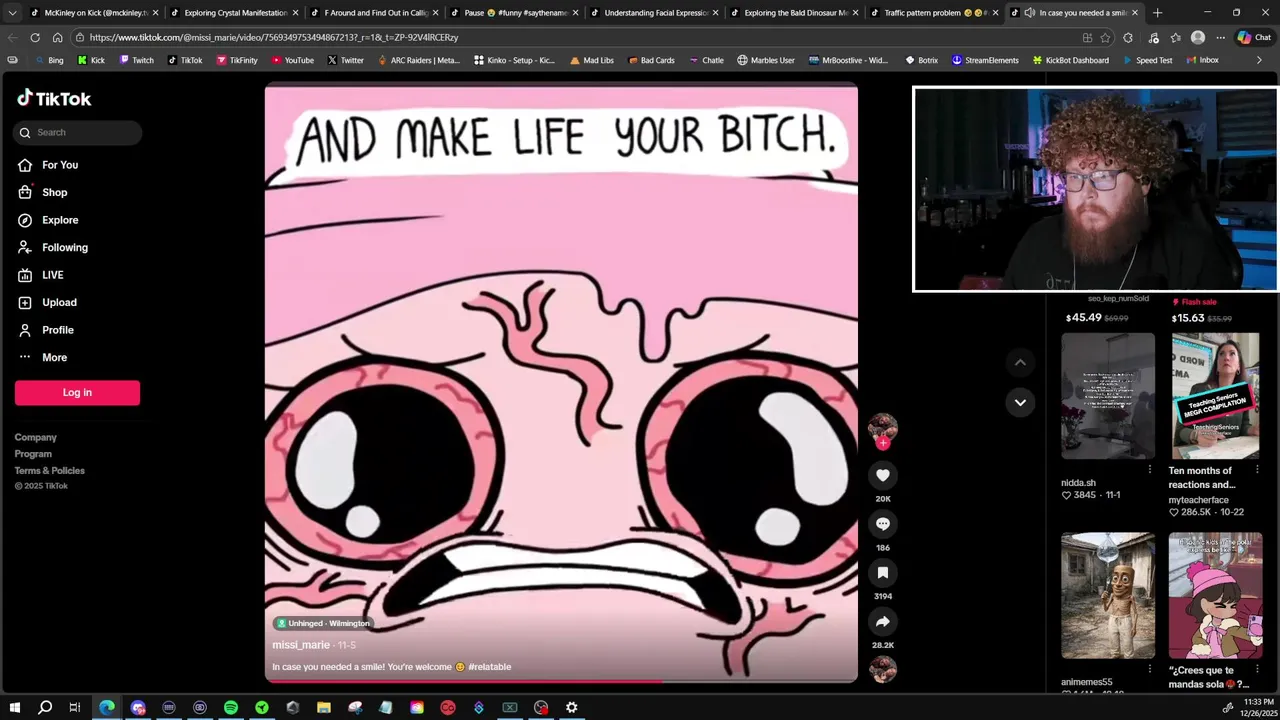
Task: Follow the creator via the red plus badge
Action: pyautogui.click(x=882, y=443)
